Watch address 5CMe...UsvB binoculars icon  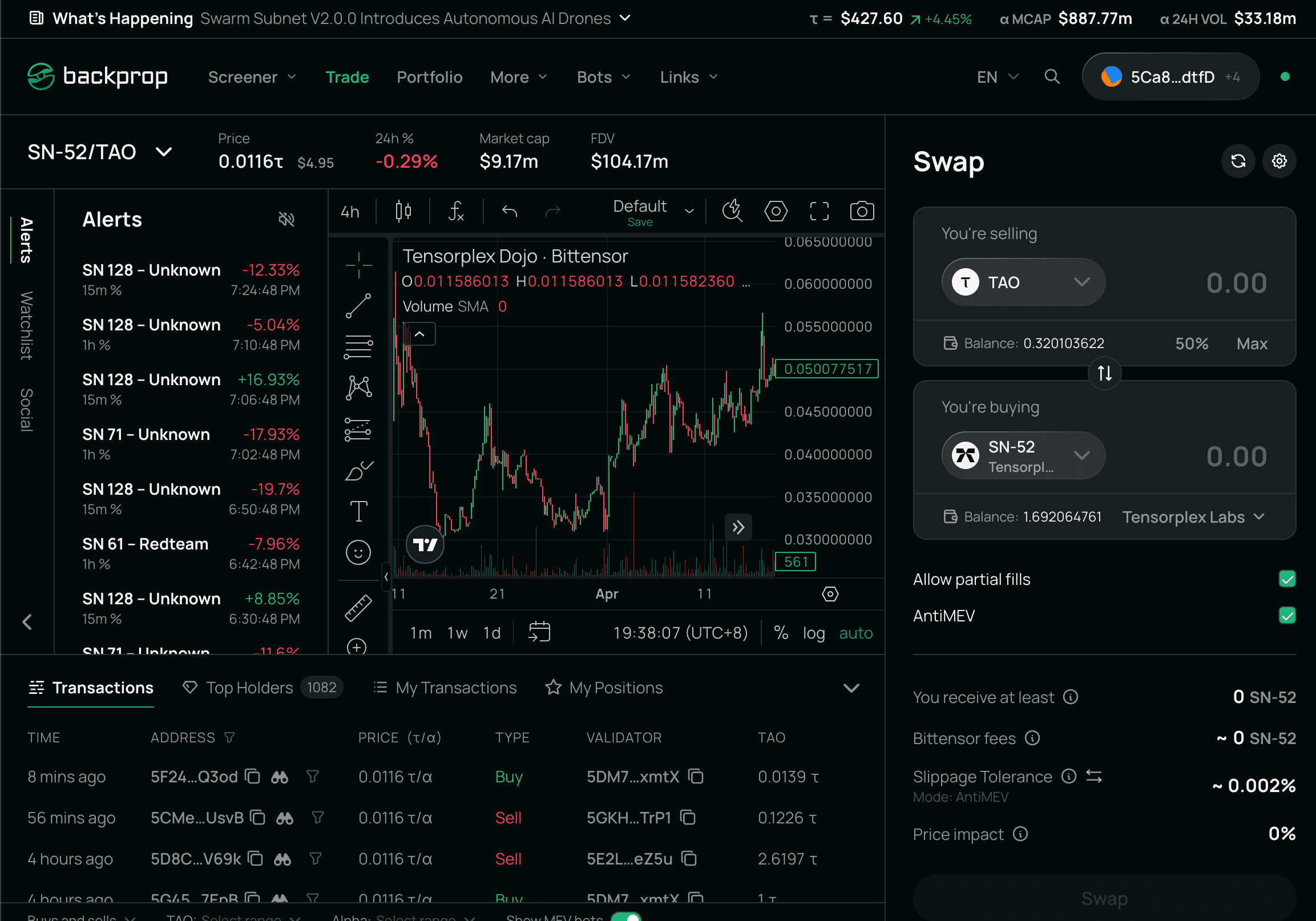click(285, 818)
